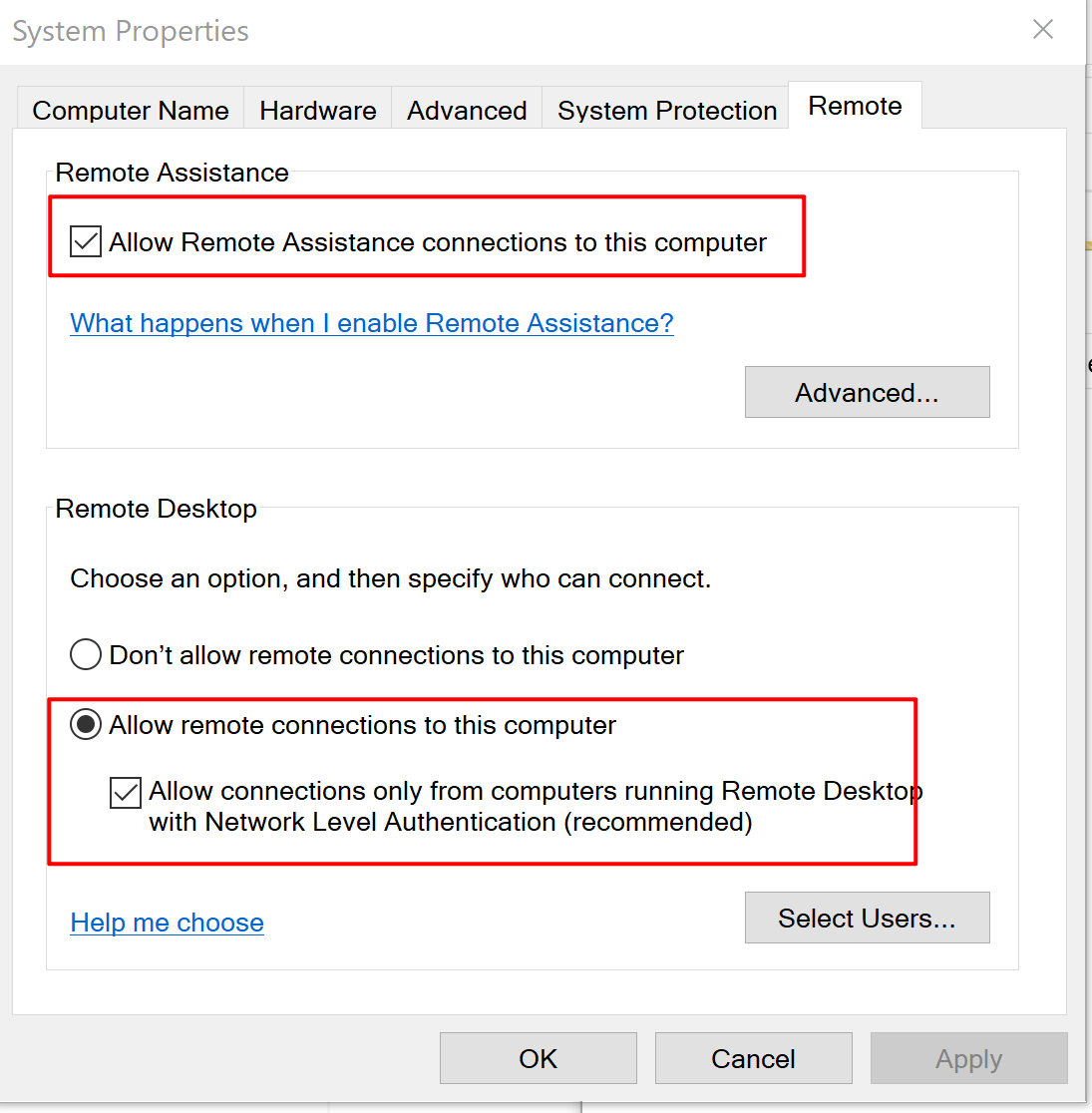Switch to the Hardware tab
Viewport: 1092px width, 1113px height.
coord(317,111)
